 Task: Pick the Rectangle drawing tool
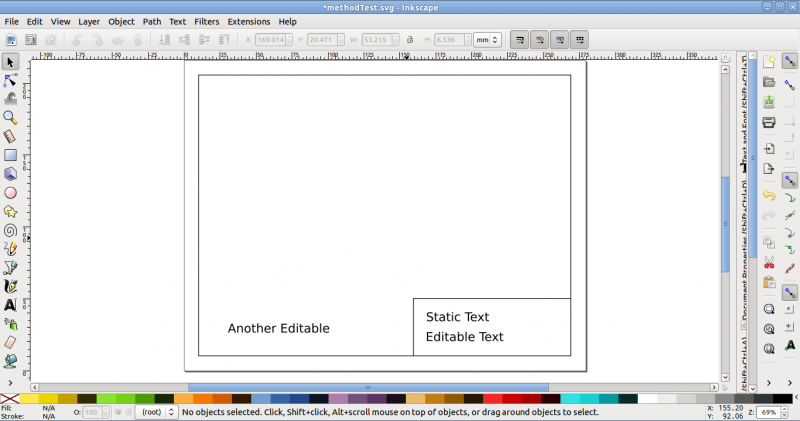10,155
